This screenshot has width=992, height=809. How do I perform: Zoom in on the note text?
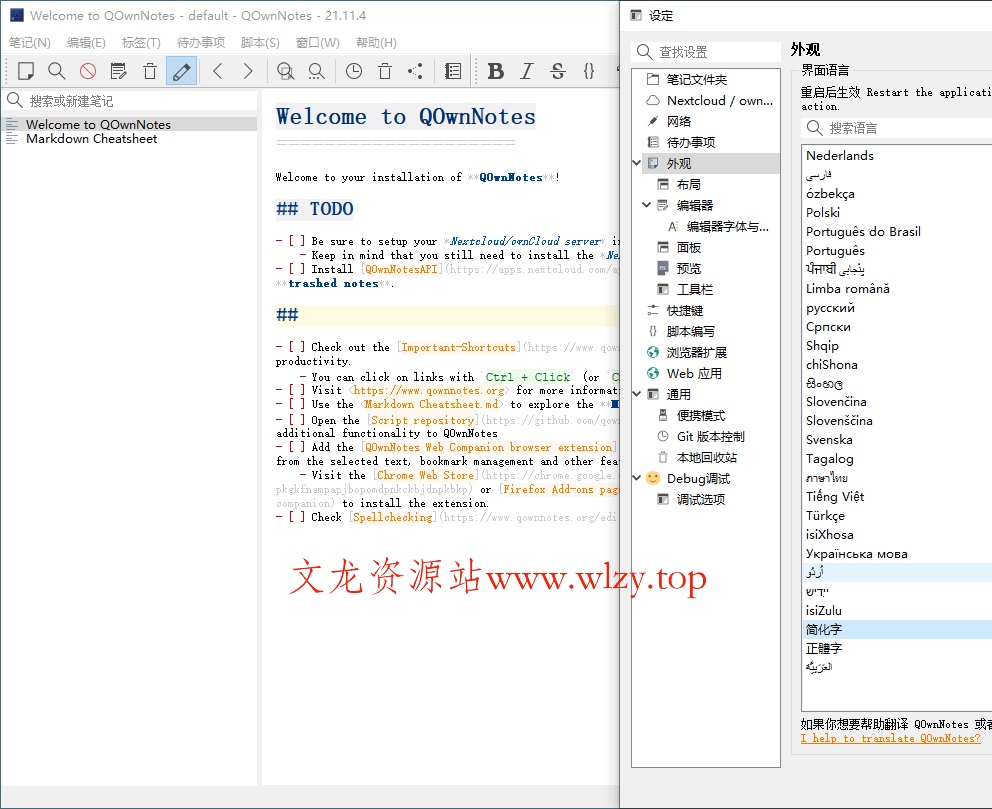(x=285, y=71)
